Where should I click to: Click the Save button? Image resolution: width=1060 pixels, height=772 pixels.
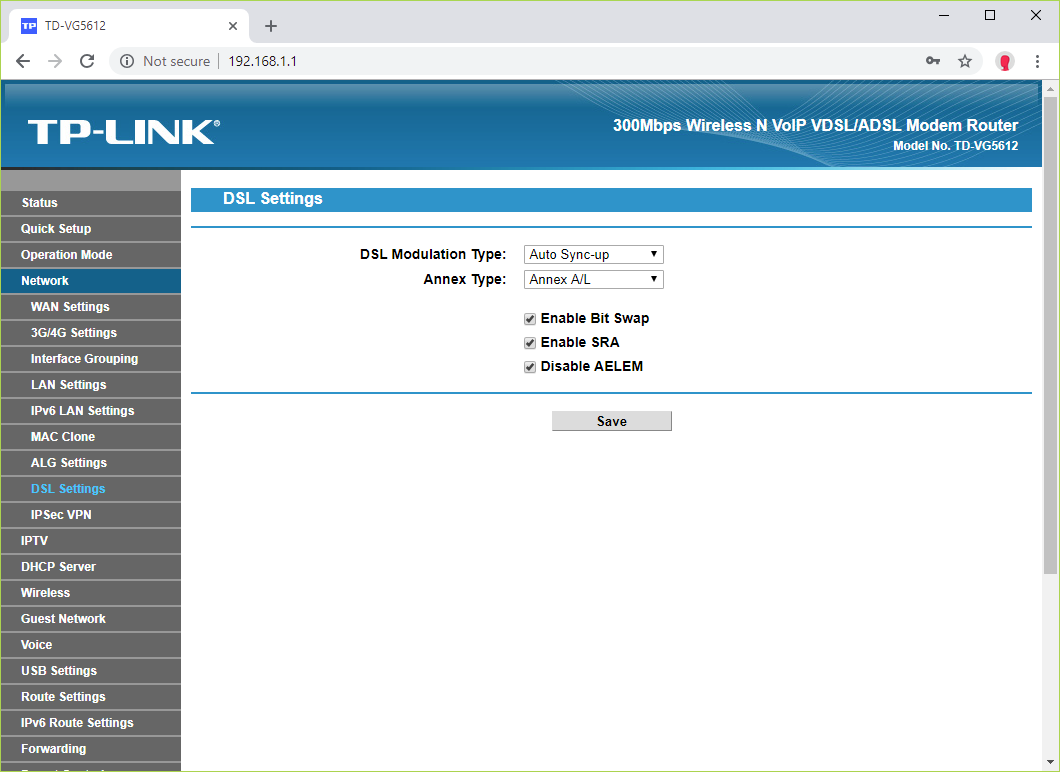pos(612,421)
